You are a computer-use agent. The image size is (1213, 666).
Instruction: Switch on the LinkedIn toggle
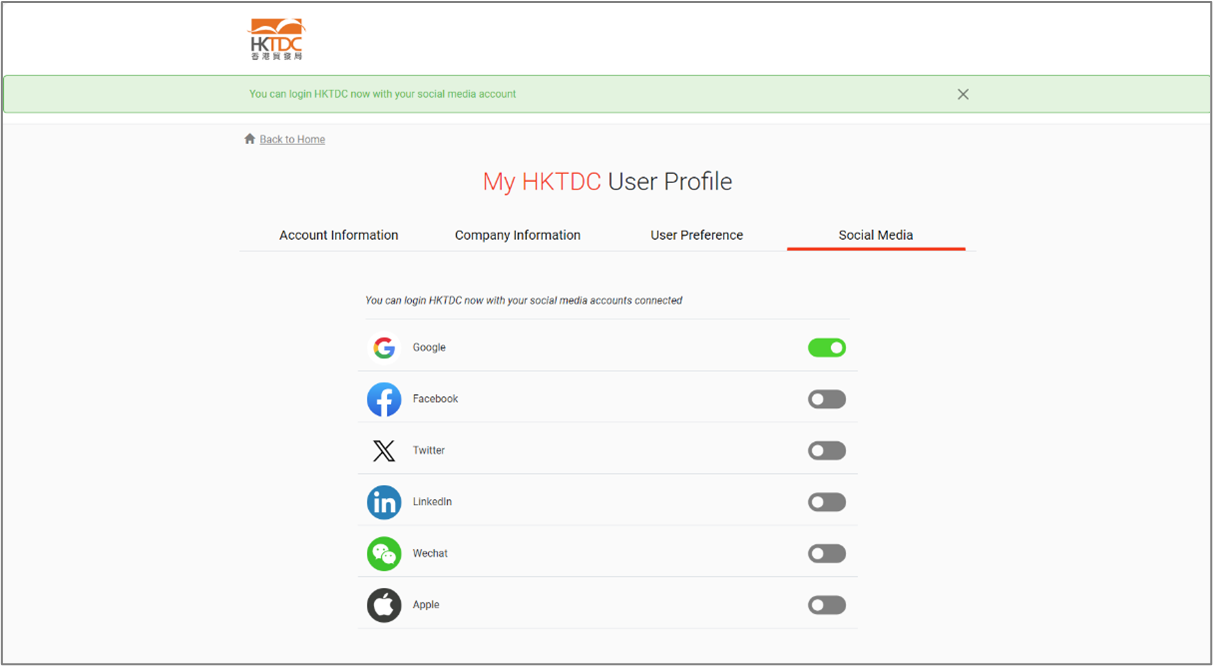click(x=827, y=502)
